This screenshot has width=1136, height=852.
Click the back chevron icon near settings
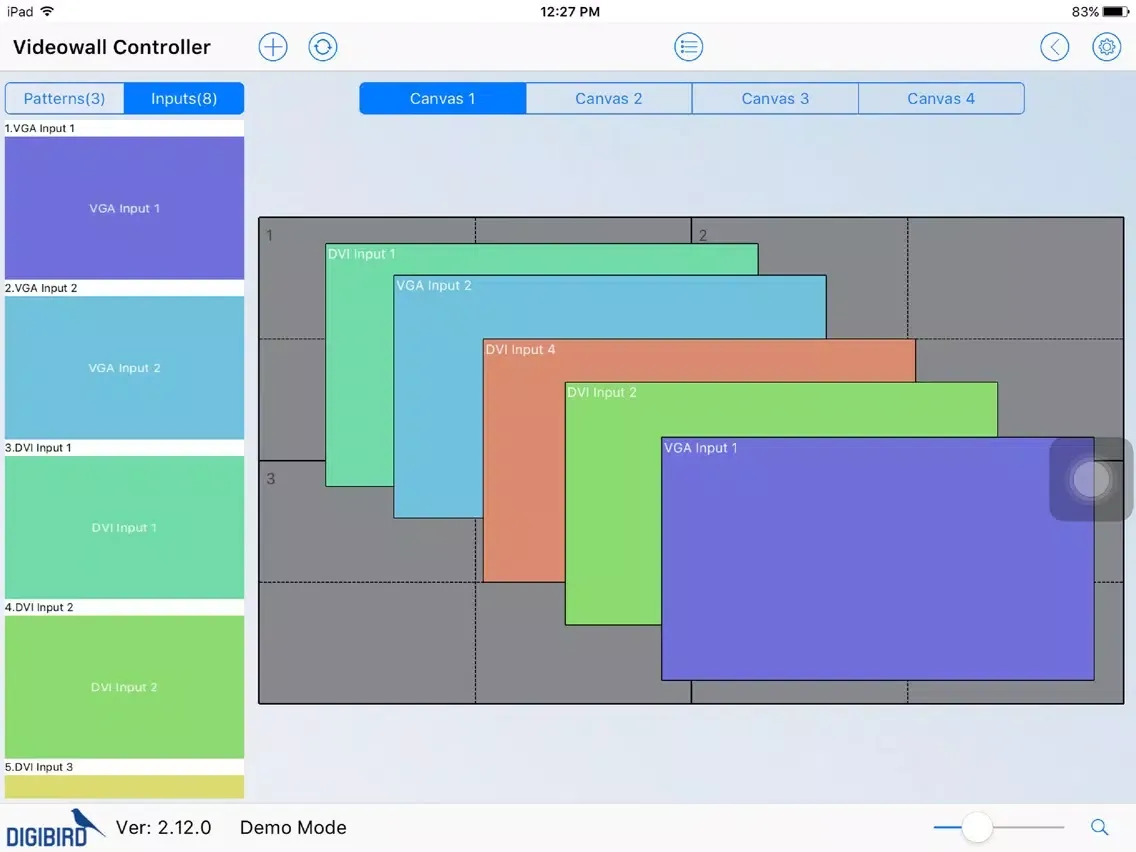click(x=1055, y=46)
